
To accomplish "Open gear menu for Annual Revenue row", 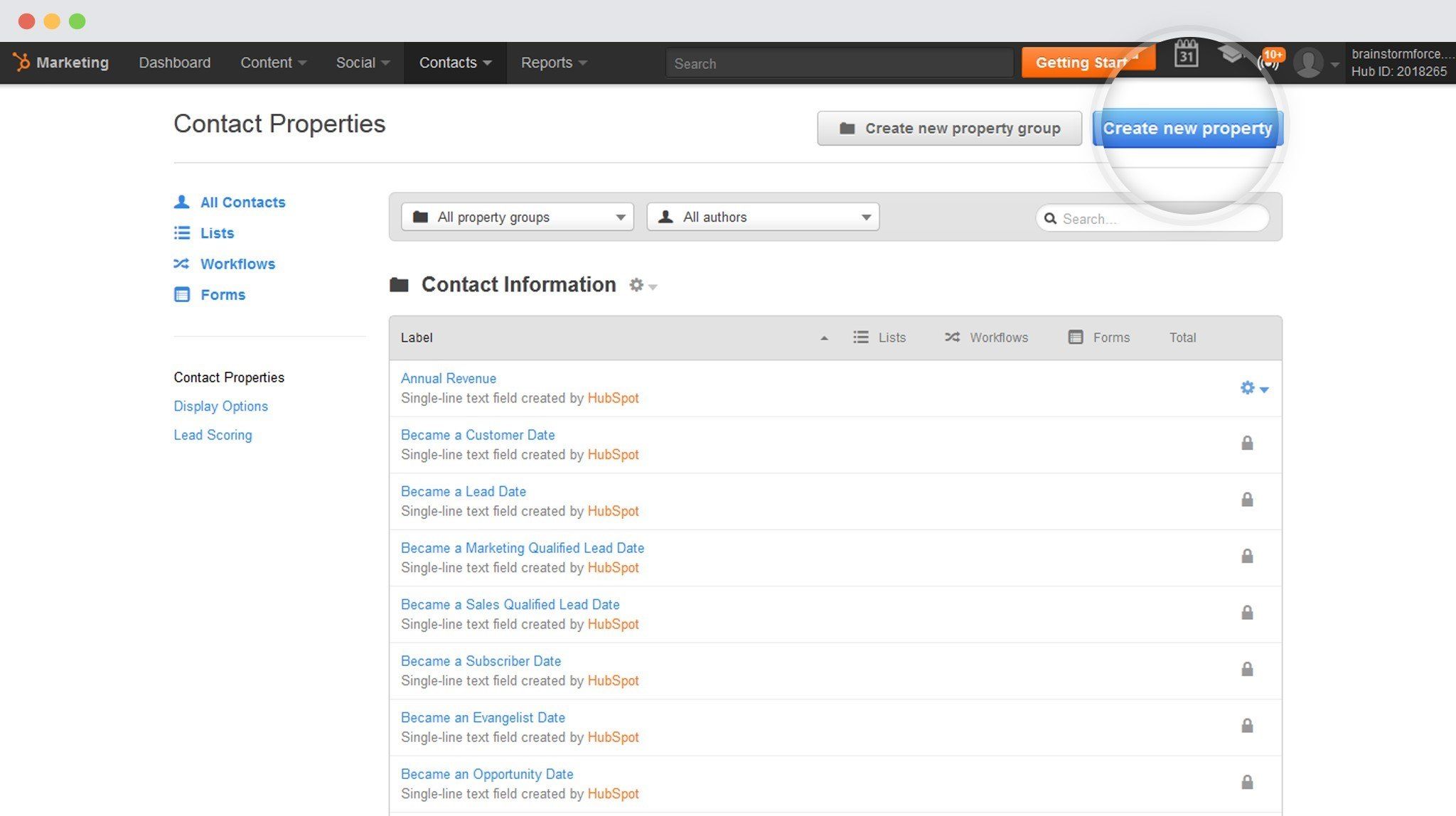I will [x=1254, y=388].
